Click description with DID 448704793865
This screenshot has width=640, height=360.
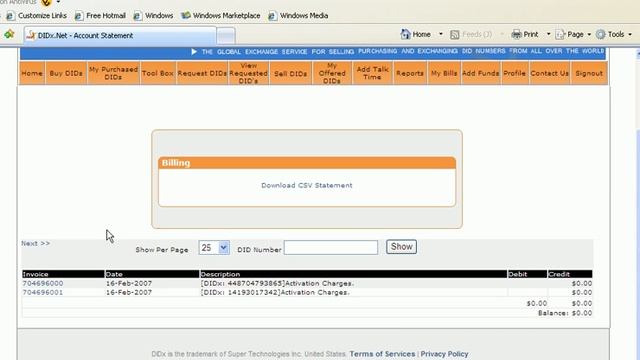coord(278,283)
